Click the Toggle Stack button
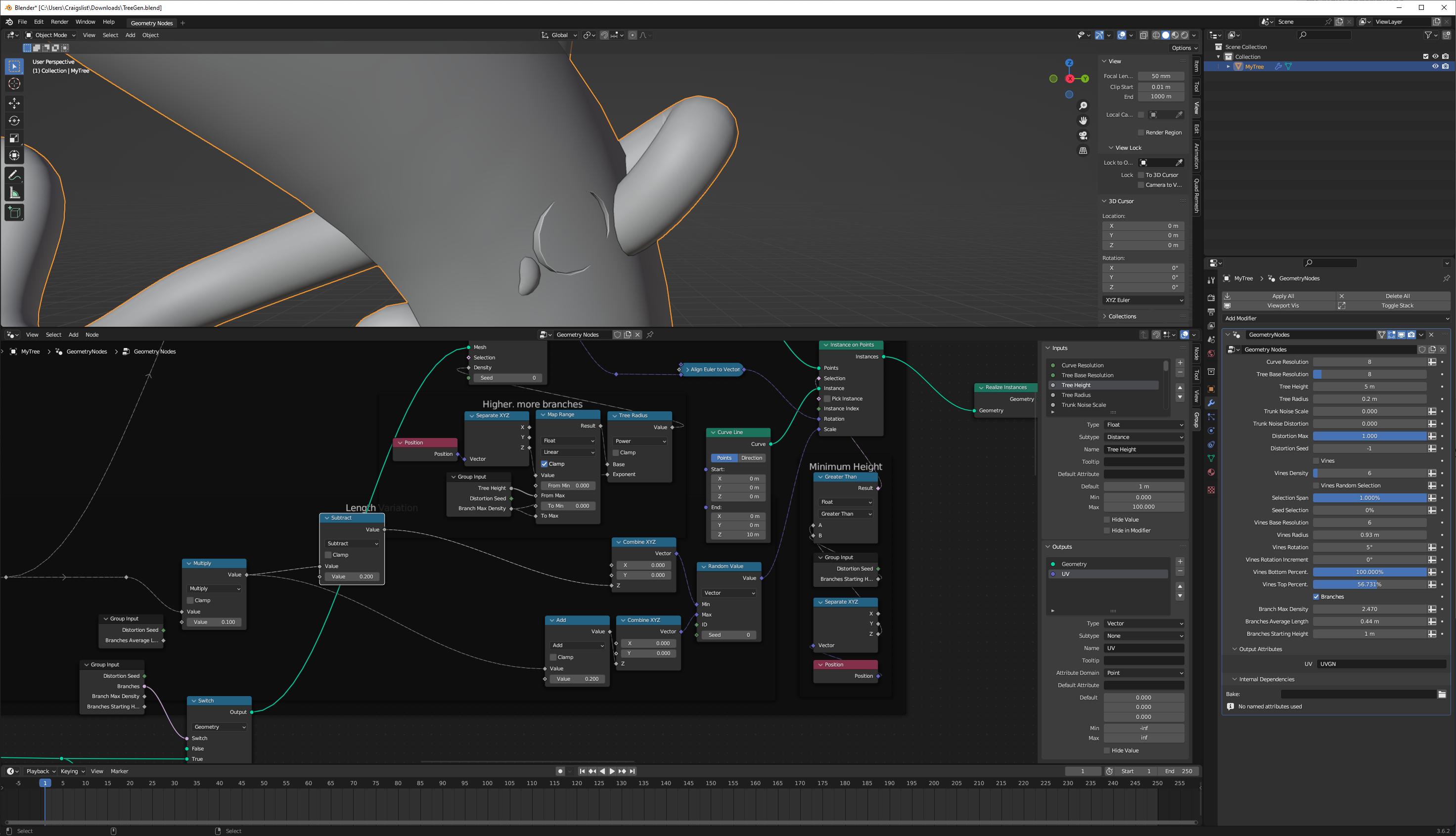Viewport: 1456px width, 836px height. point(1393,306)
